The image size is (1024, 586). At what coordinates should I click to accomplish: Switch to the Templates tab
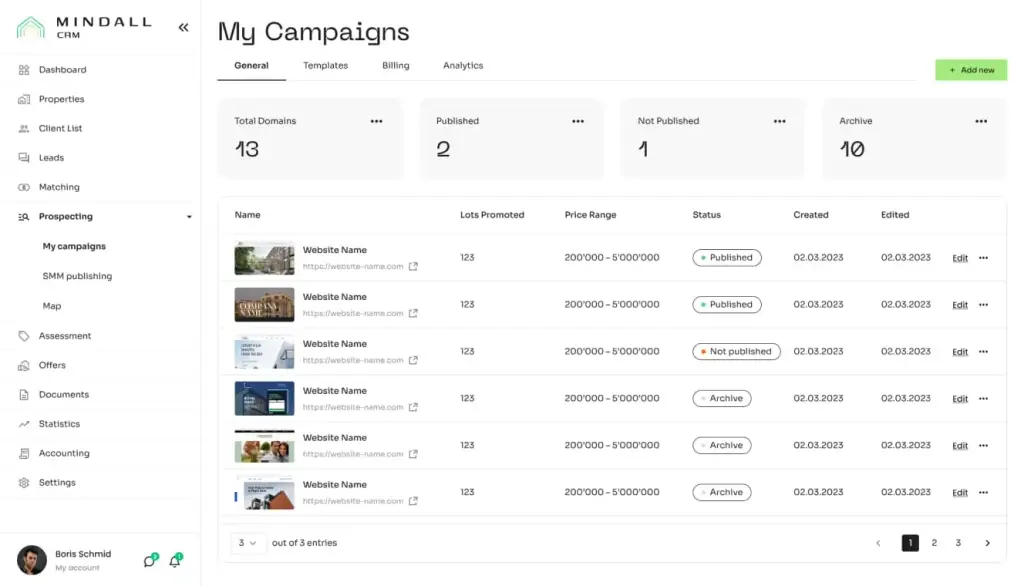coord(325,66)
